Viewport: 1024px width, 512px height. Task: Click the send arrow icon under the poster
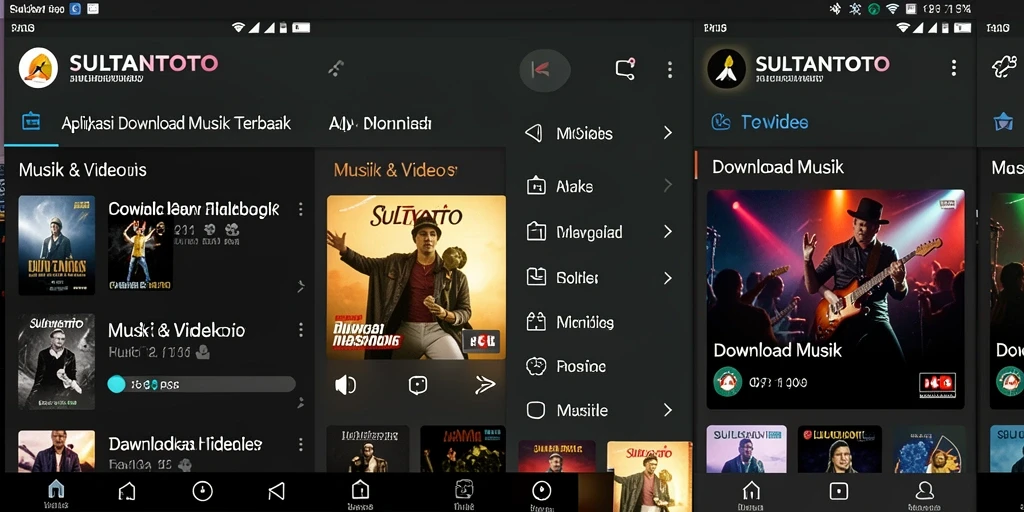485,385
